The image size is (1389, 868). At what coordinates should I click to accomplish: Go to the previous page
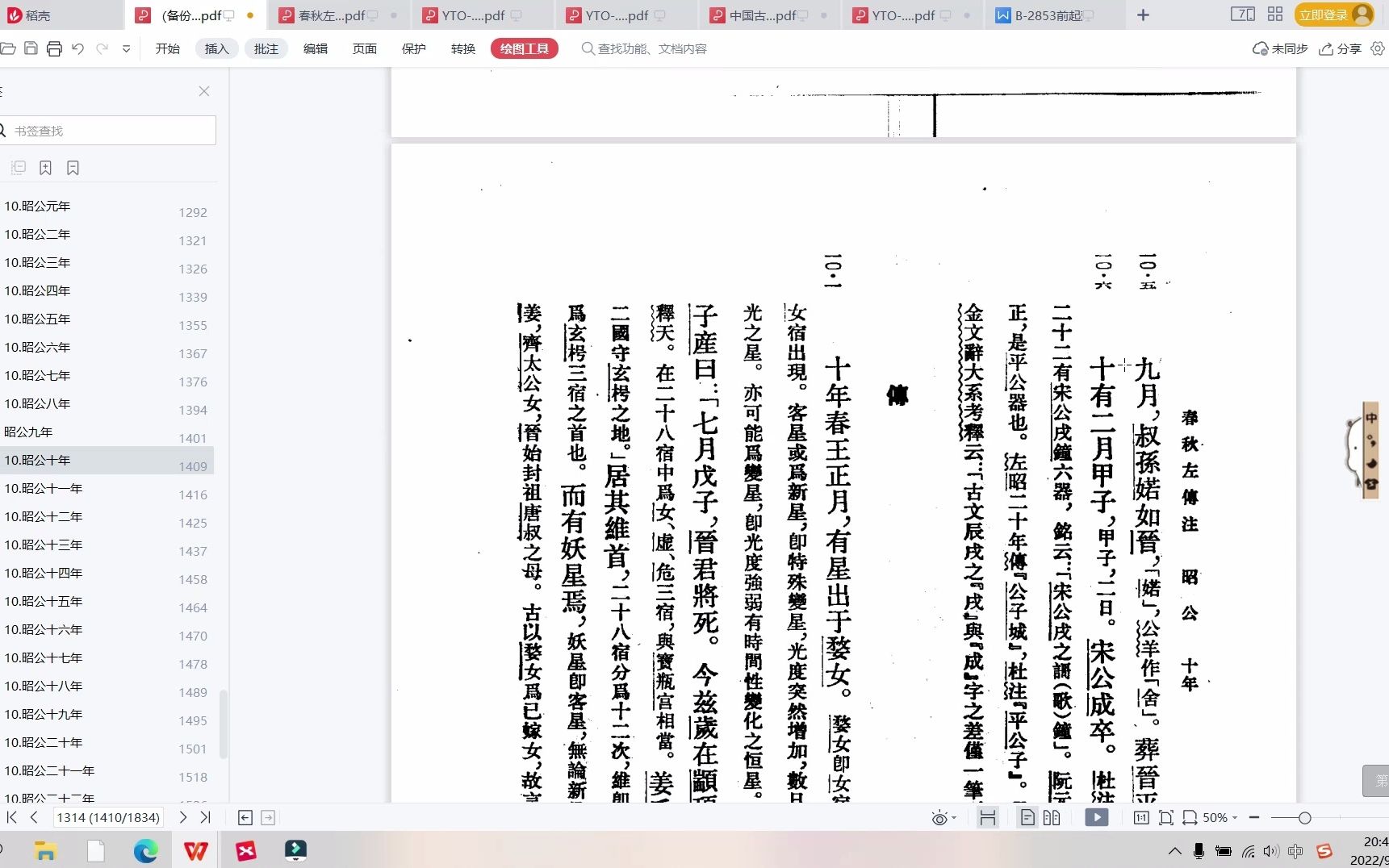[34, 817]
